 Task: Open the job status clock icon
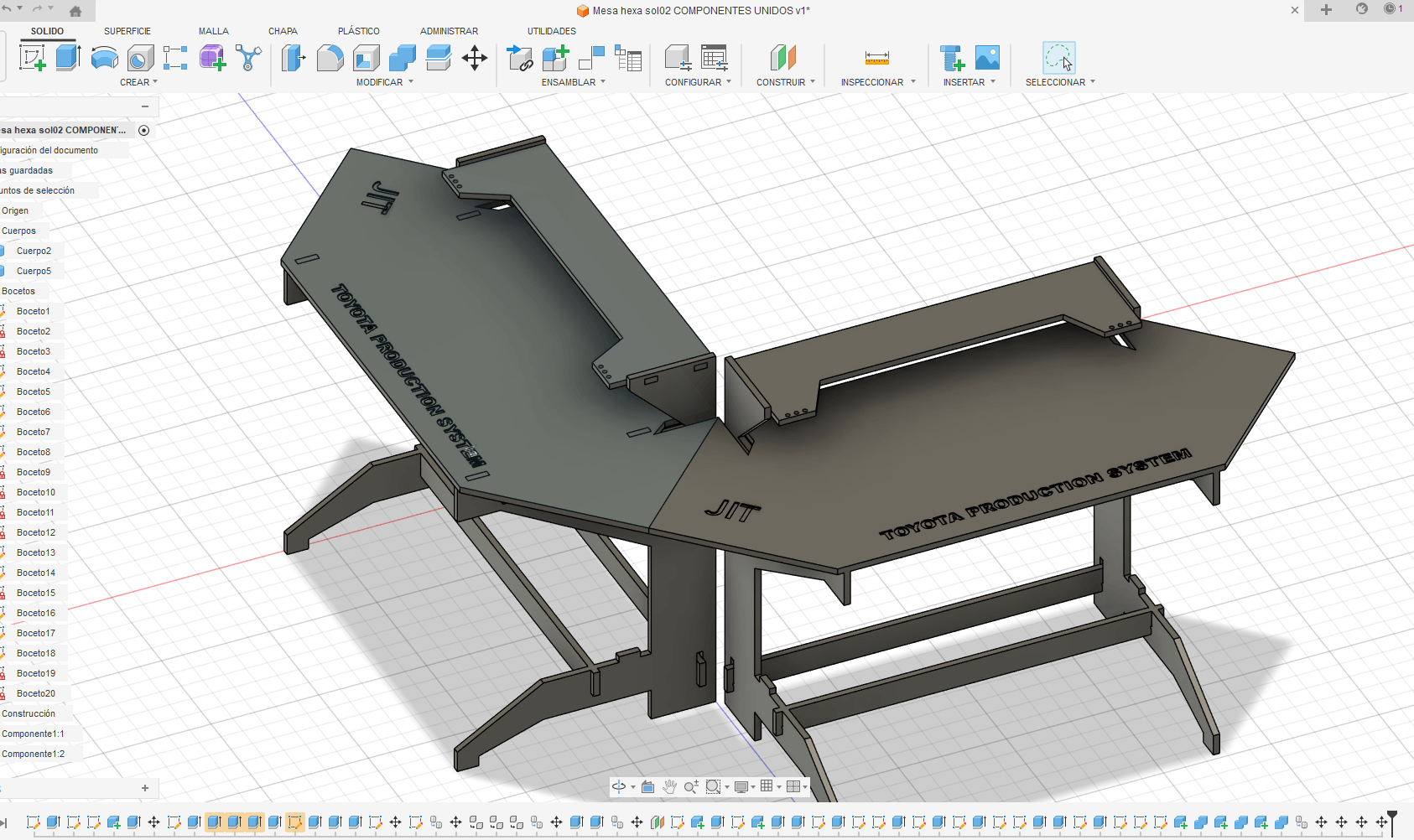pos(1390,9)
